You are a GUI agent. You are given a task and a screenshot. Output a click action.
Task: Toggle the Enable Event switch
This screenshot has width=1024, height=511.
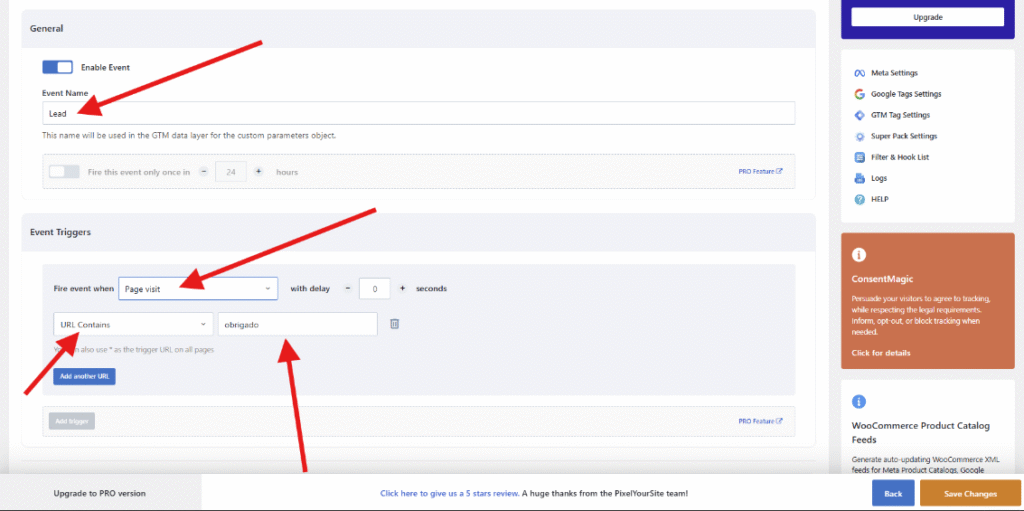[57, 67]
